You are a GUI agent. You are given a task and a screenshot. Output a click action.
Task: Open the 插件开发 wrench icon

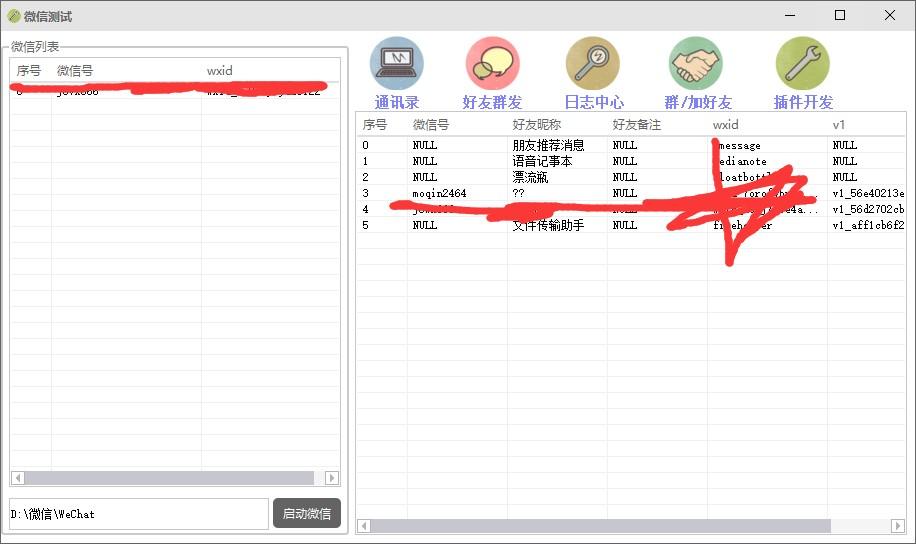coord(803,63)
